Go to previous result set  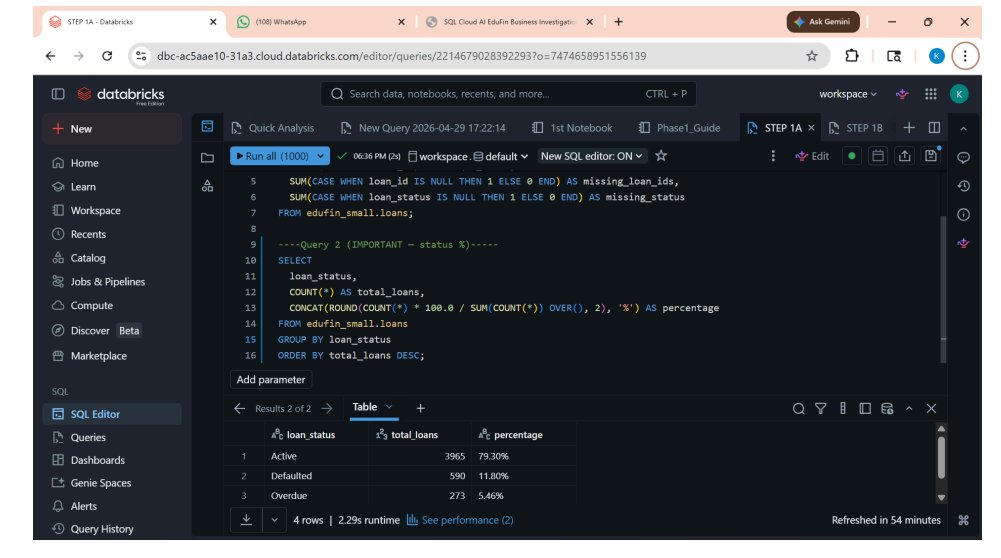(239, 408)
